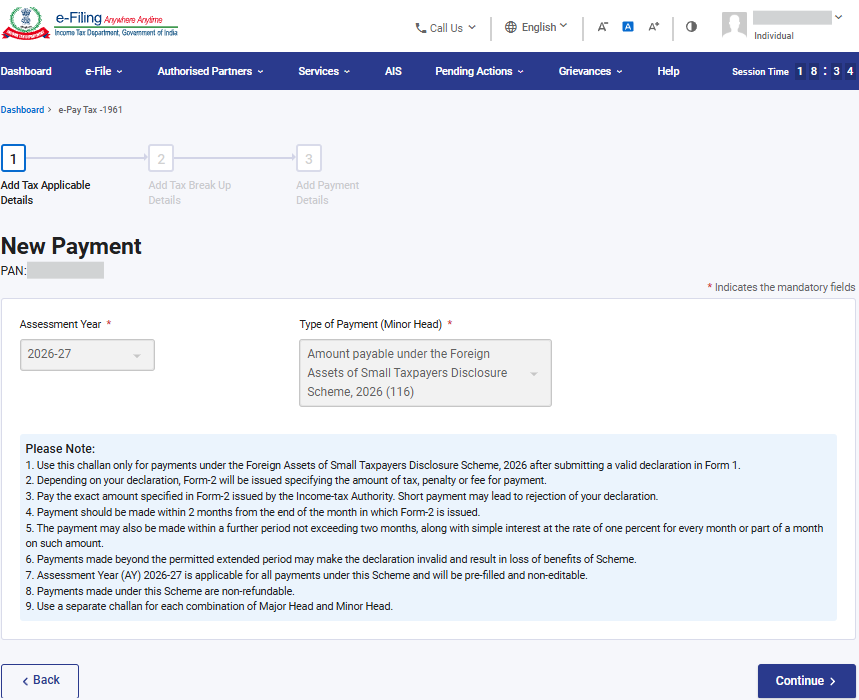The height and width of the screenshot is (700, 859).
Task: Click the 'Indicates the mandatory fields' note
Action: click(781, 287)
